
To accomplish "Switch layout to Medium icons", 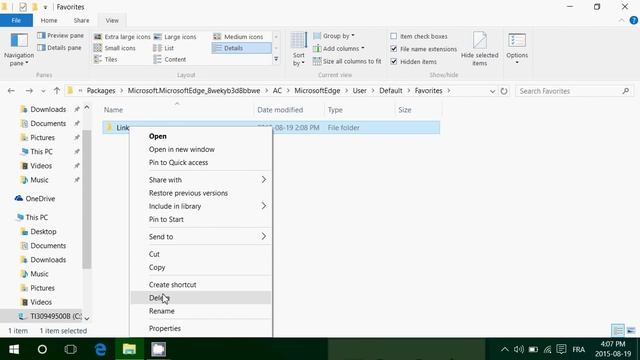I will pyautogui.click(x=238, y=37).
